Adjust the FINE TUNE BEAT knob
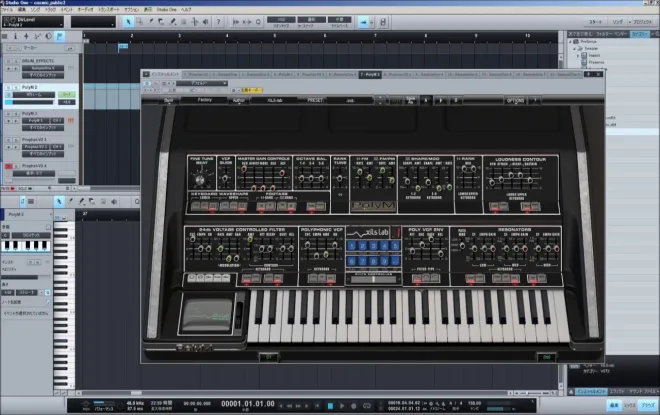The width and height of the screenshot is (660, 415). point(200,180)
